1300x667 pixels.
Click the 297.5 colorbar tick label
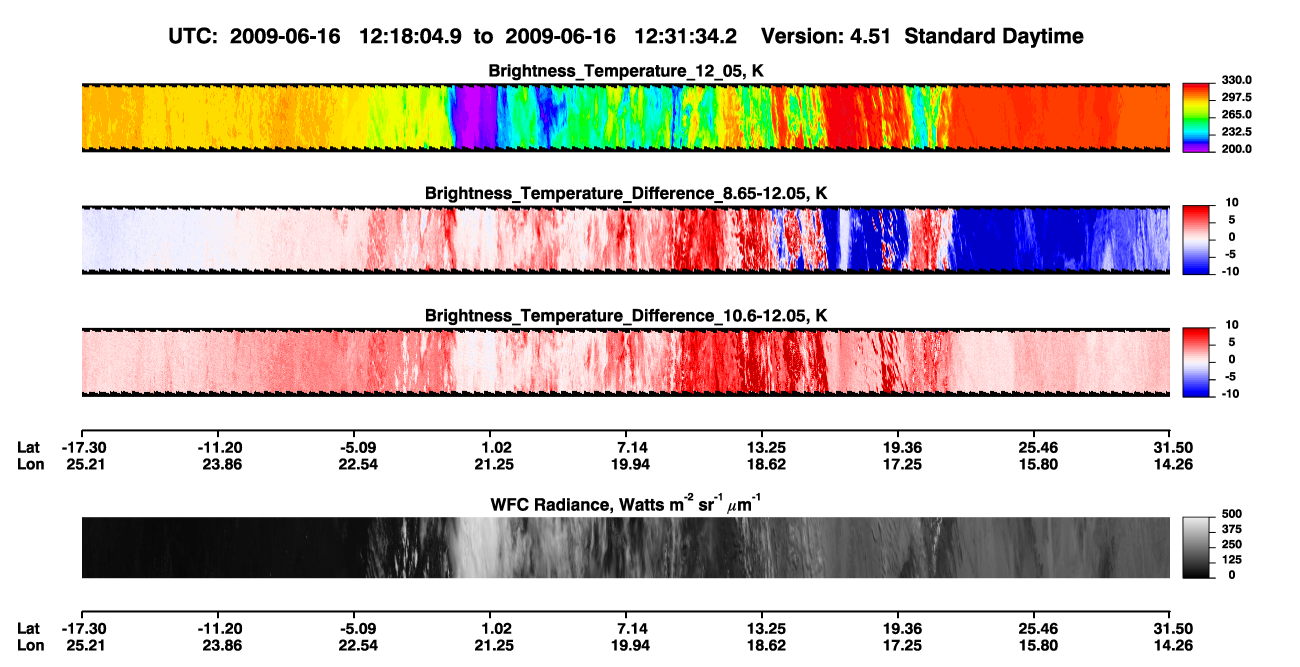click(x=1234, y=97)
